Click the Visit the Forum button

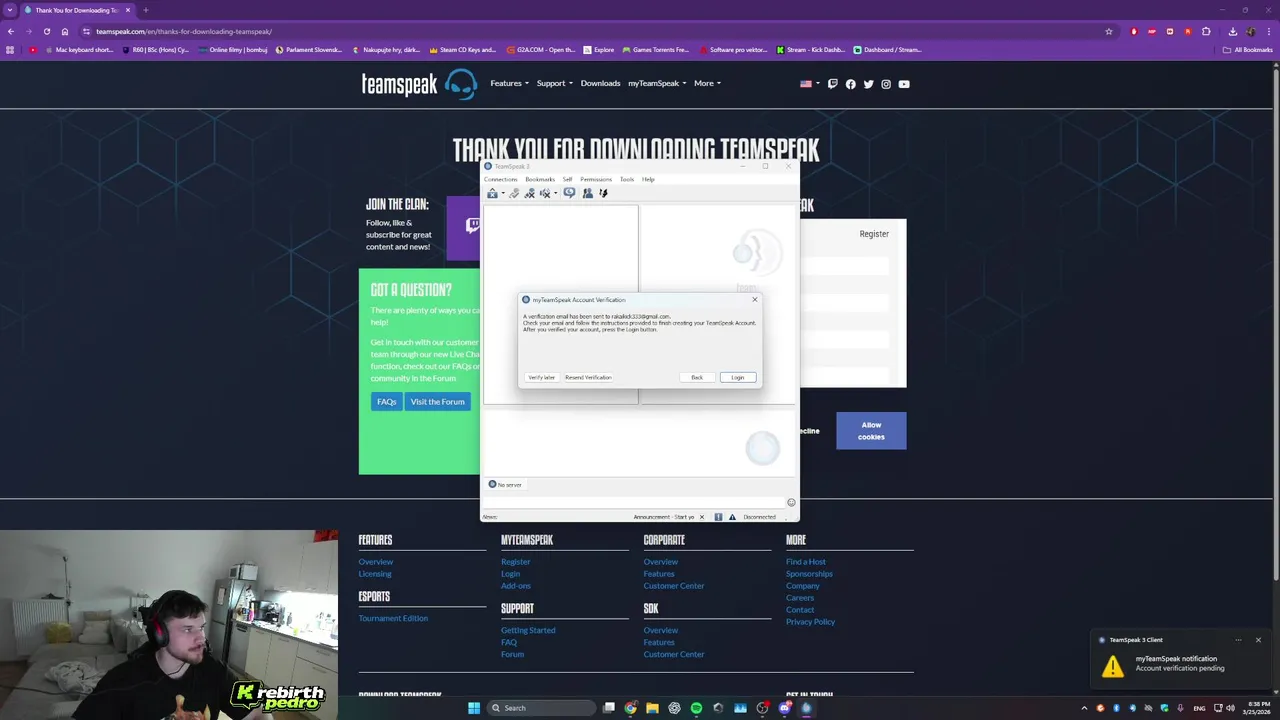[x=437, y=402]
